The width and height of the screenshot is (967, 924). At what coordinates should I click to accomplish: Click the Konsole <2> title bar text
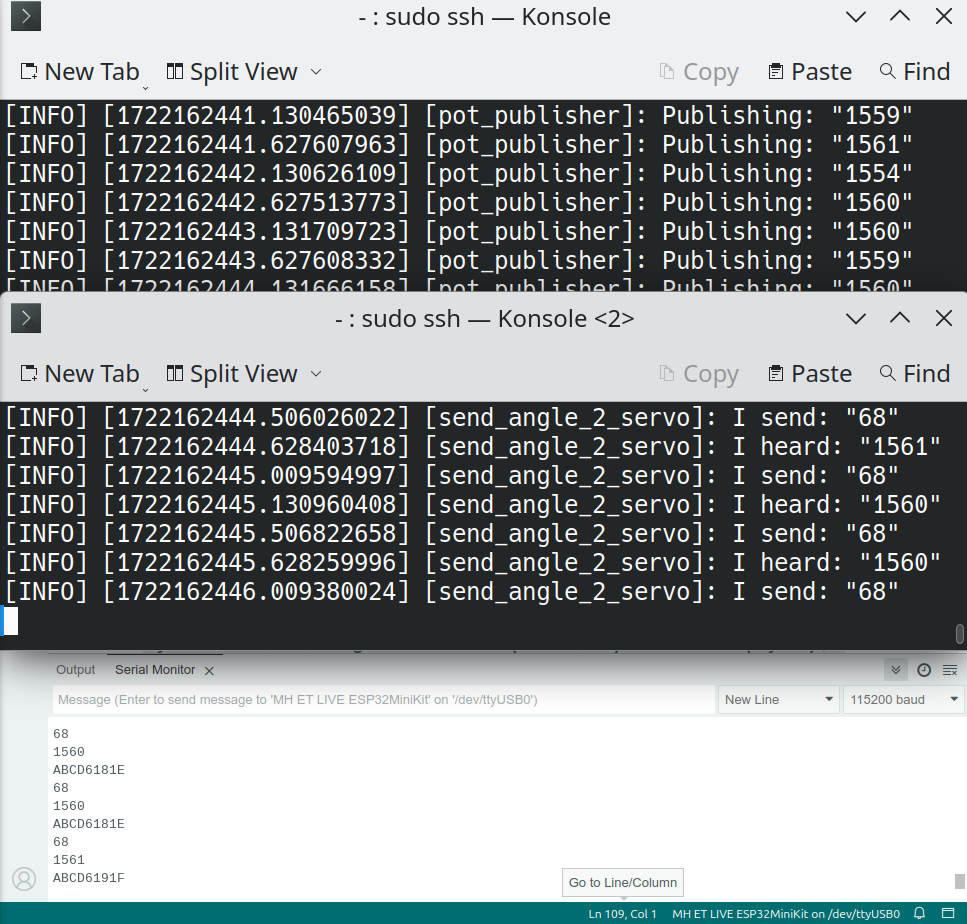[x=484, y=318]
